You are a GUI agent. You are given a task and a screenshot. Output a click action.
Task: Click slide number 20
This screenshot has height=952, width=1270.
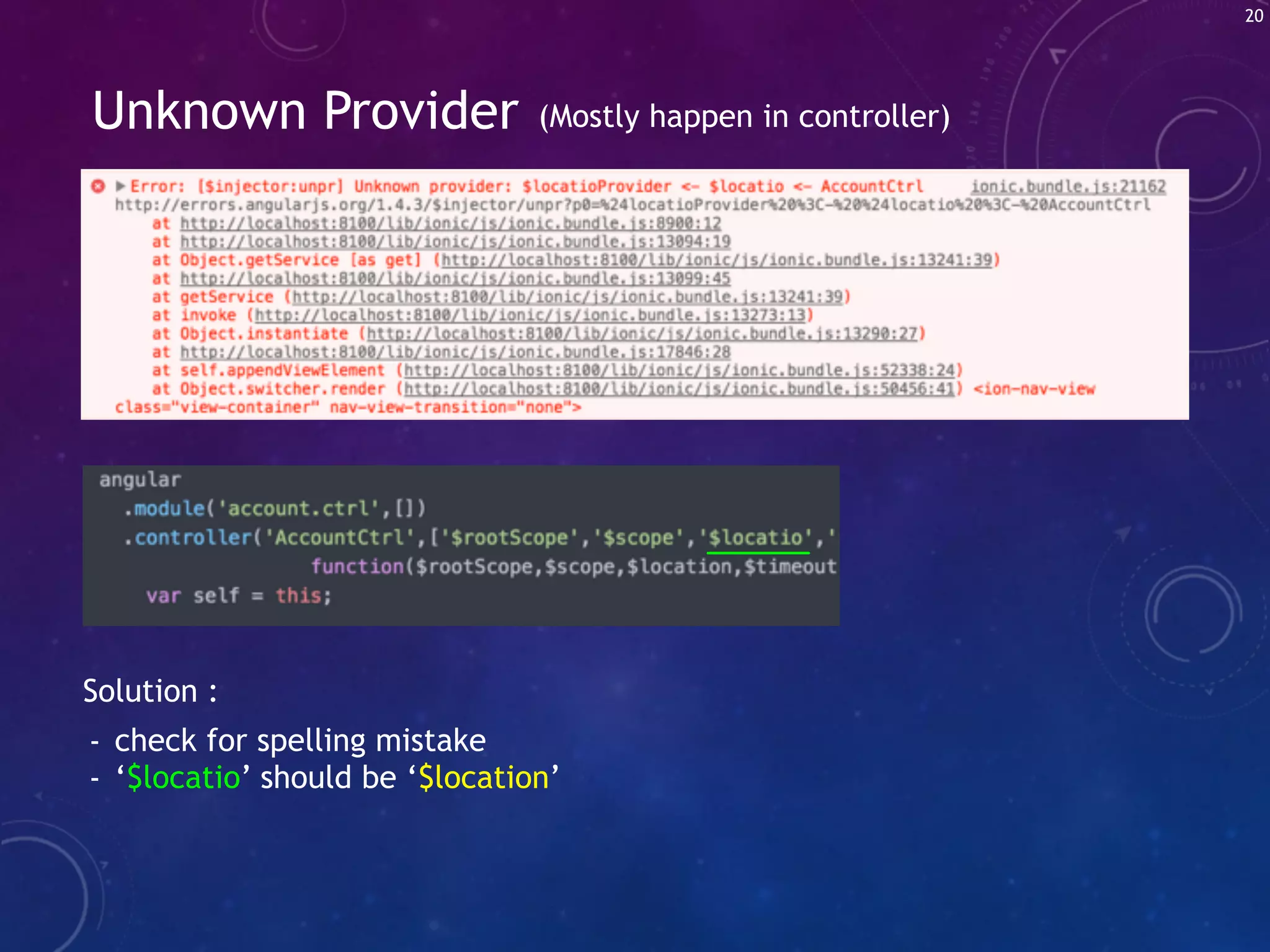click(x=1254, y=16)
